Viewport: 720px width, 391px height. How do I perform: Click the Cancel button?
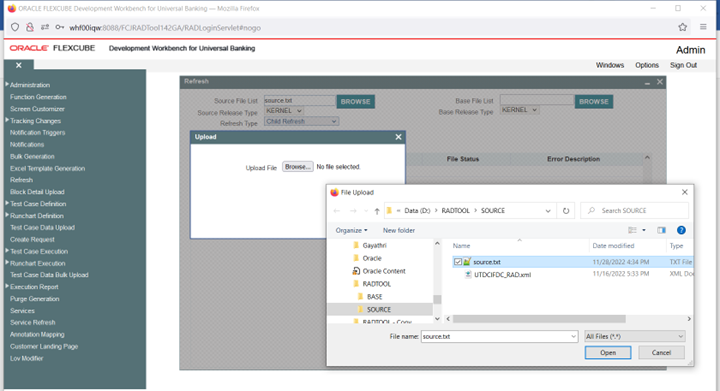tap(661, 352)
